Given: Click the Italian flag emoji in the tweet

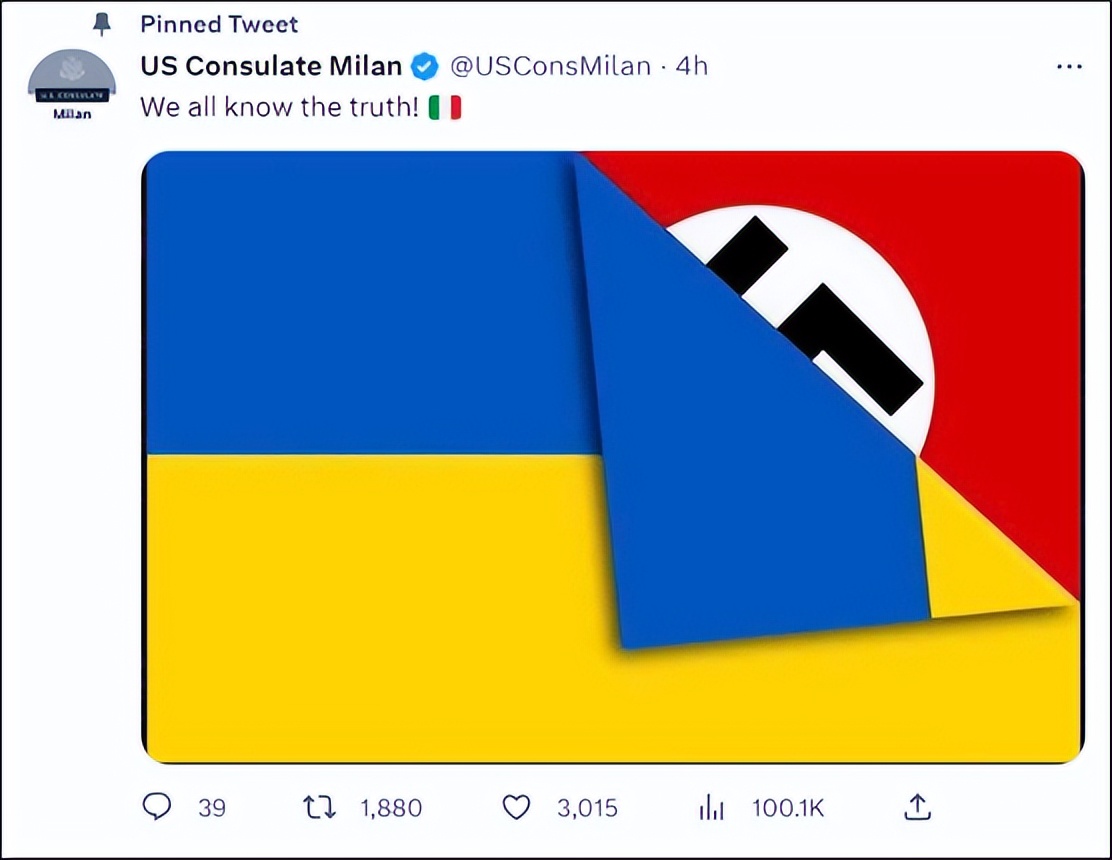Looking at the screenshot, I should point(445,107).
